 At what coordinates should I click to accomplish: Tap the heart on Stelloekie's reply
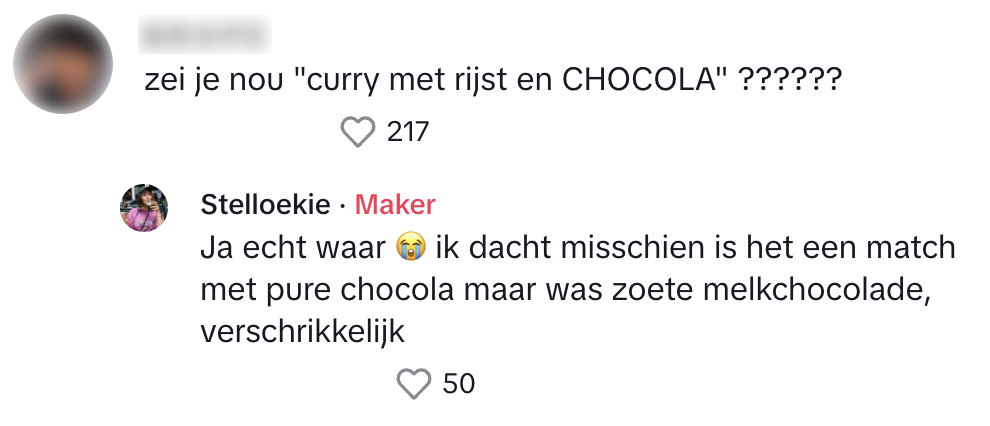coord(414,383)
